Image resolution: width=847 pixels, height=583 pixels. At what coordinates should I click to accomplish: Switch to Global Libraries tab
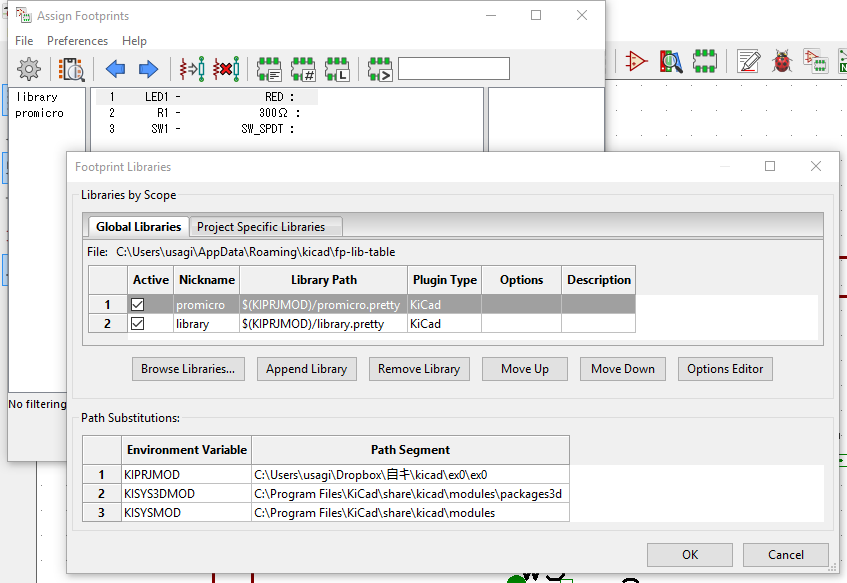[x=138, y=227]
